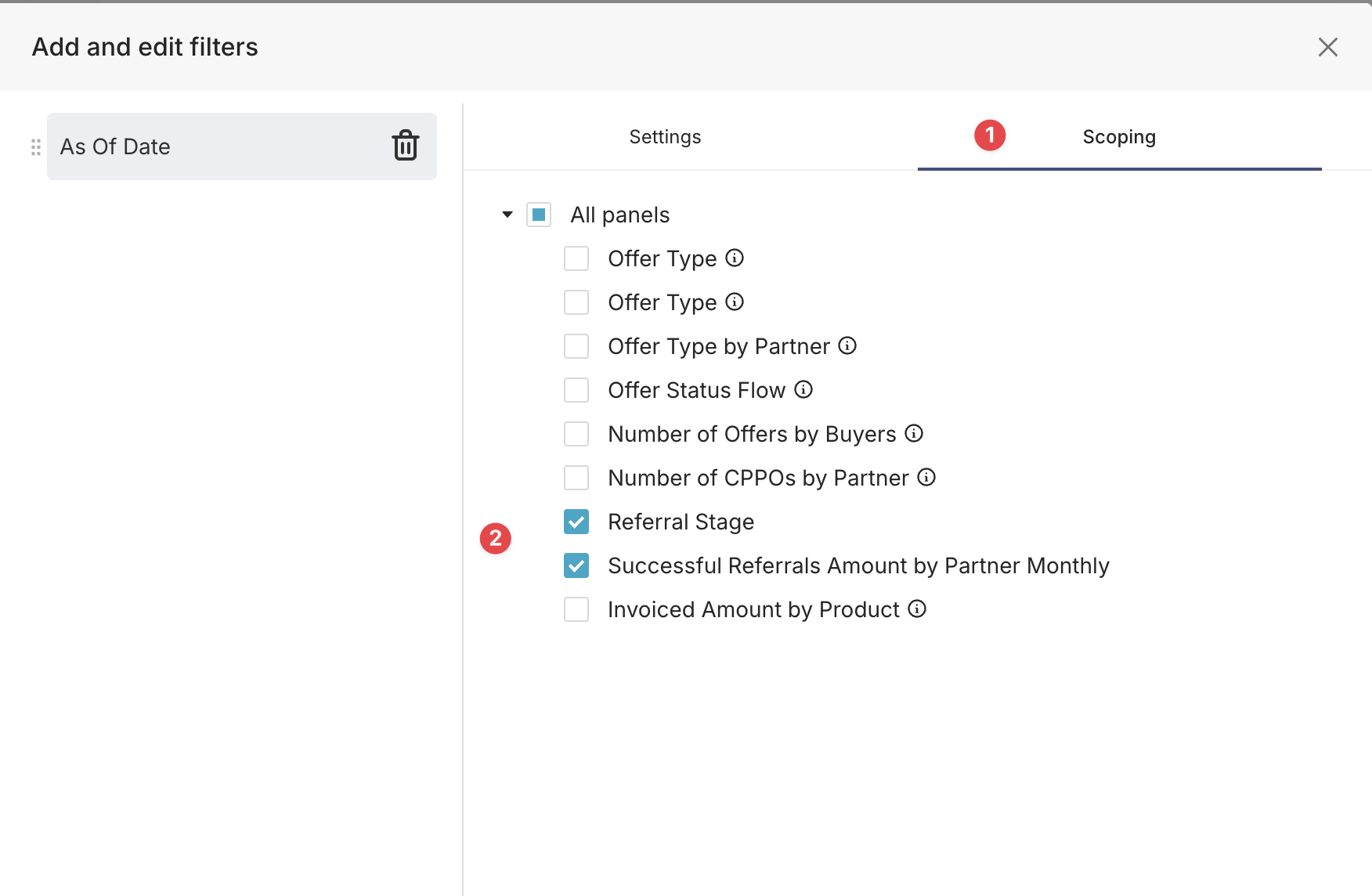
Task: Uncheck the Referral Stage checkbox
Action: (576, 522)
